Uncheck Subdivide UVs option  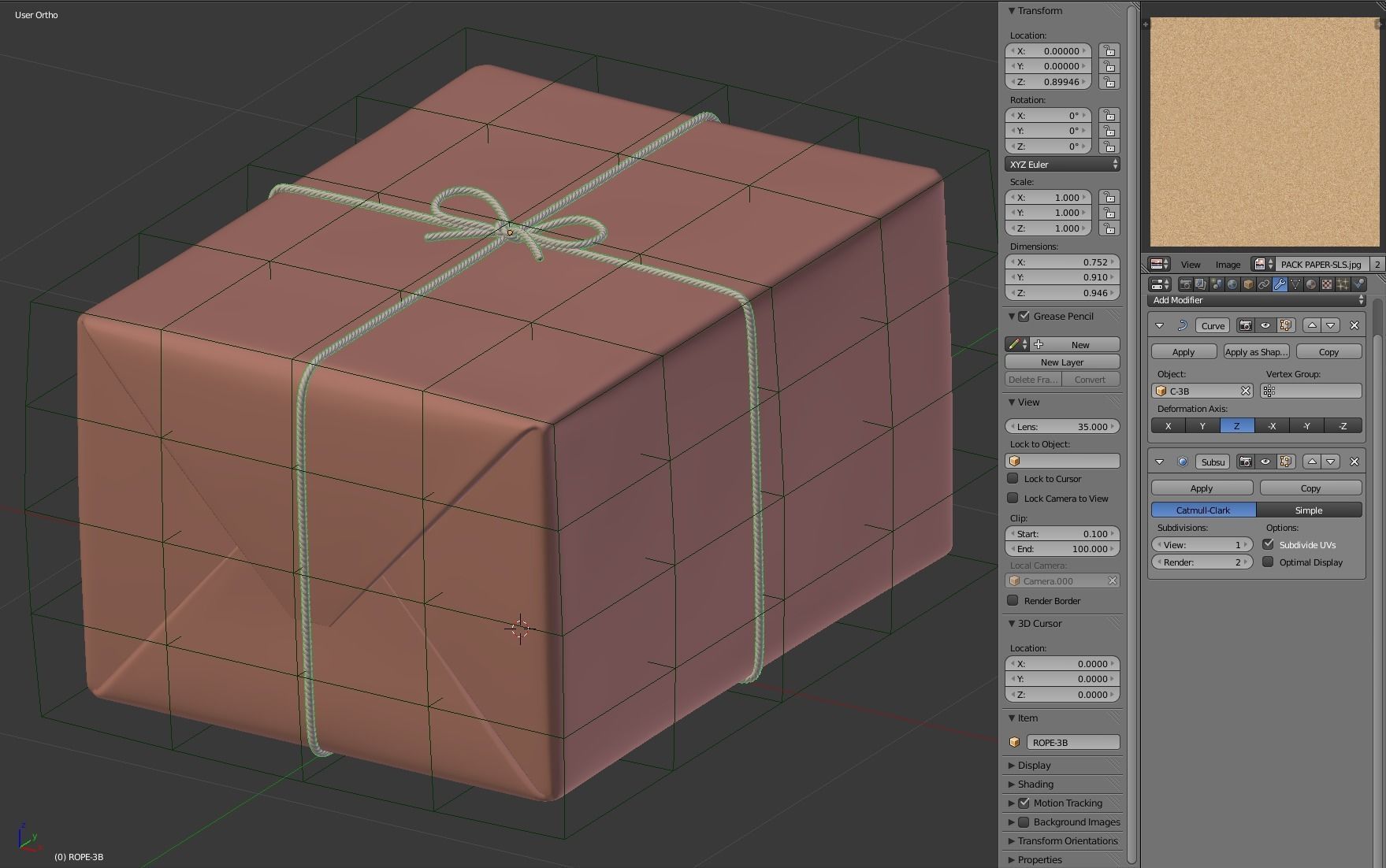coord(1269,544)
